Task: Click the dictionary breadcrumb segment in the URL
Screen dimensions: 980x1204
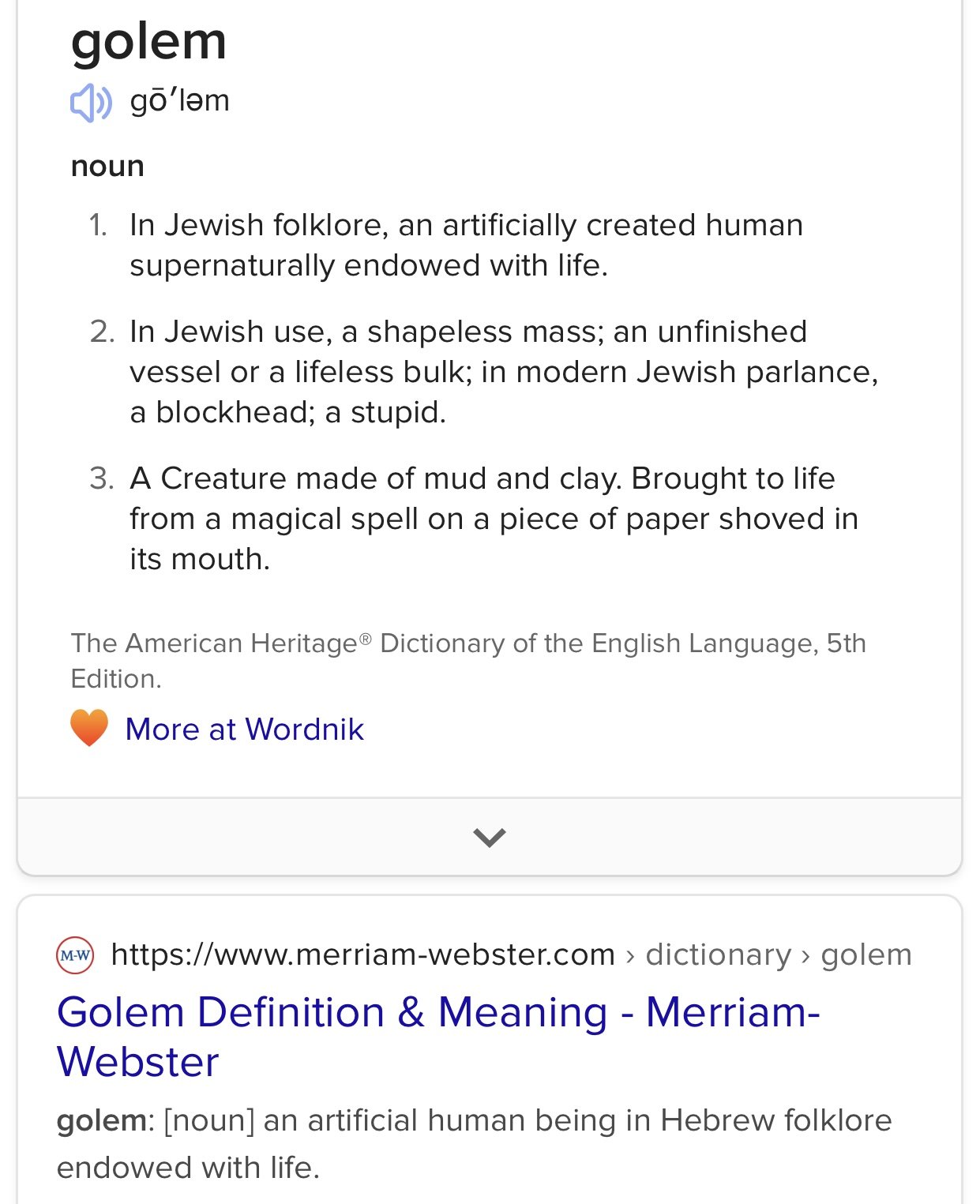Action: click(718, 955)
